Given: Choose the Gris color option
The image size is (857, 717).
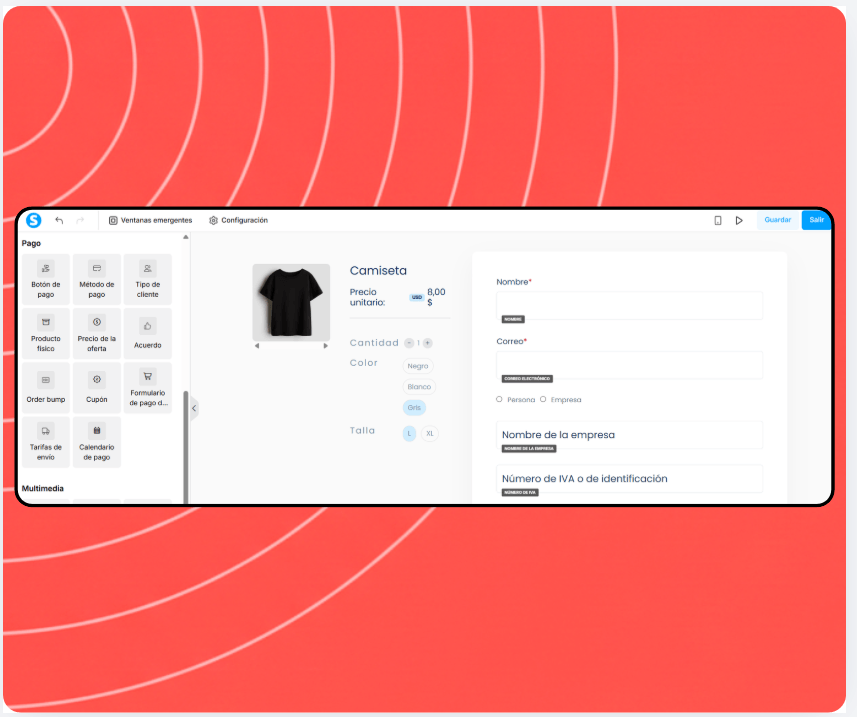Looking at the screenshot, I should tap(414, 407).
